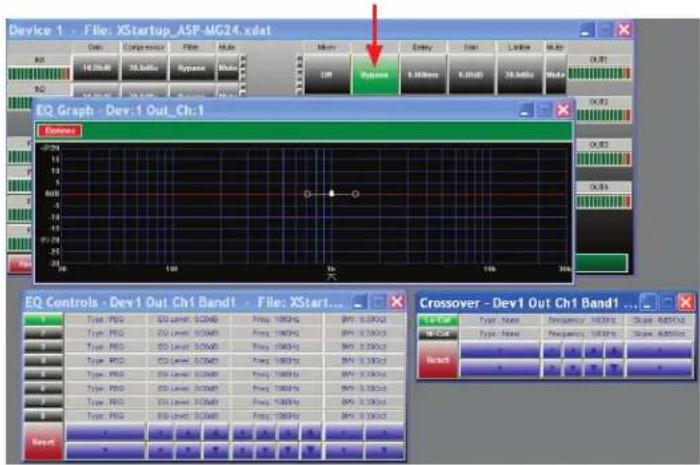This screenshot has height=465, width=700.
Task: Select the Lo Cut crossover row button
Action: pos(438,320)
